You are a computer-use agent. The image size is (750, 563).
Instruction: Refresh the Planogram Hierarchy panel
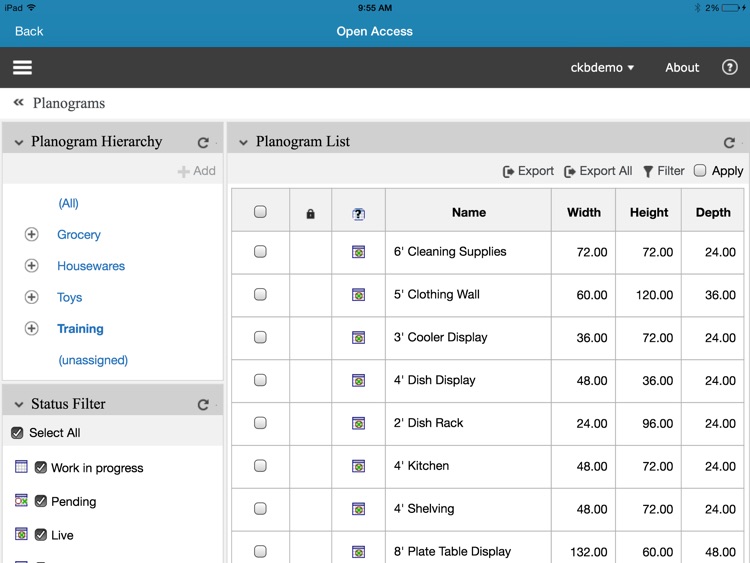click(203, 143)
